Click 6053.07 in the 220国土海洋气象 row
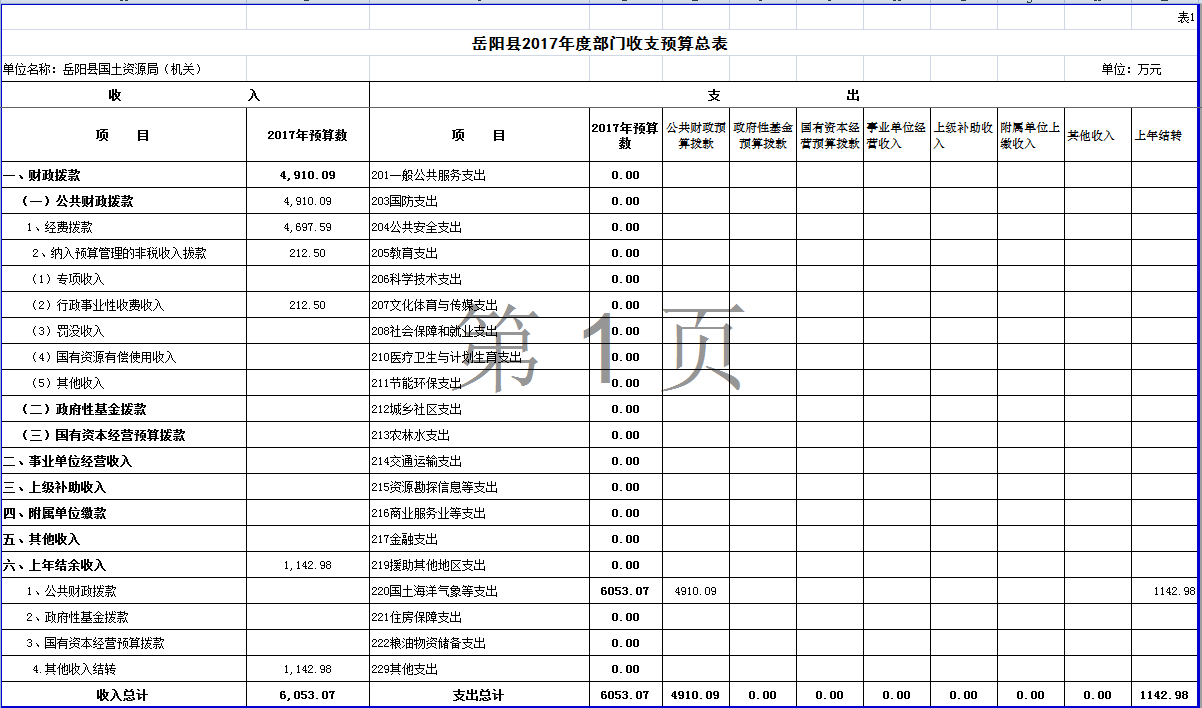The height and width of the screenshot is (708, 1202). pyautogui.click(x=625, y=591)
